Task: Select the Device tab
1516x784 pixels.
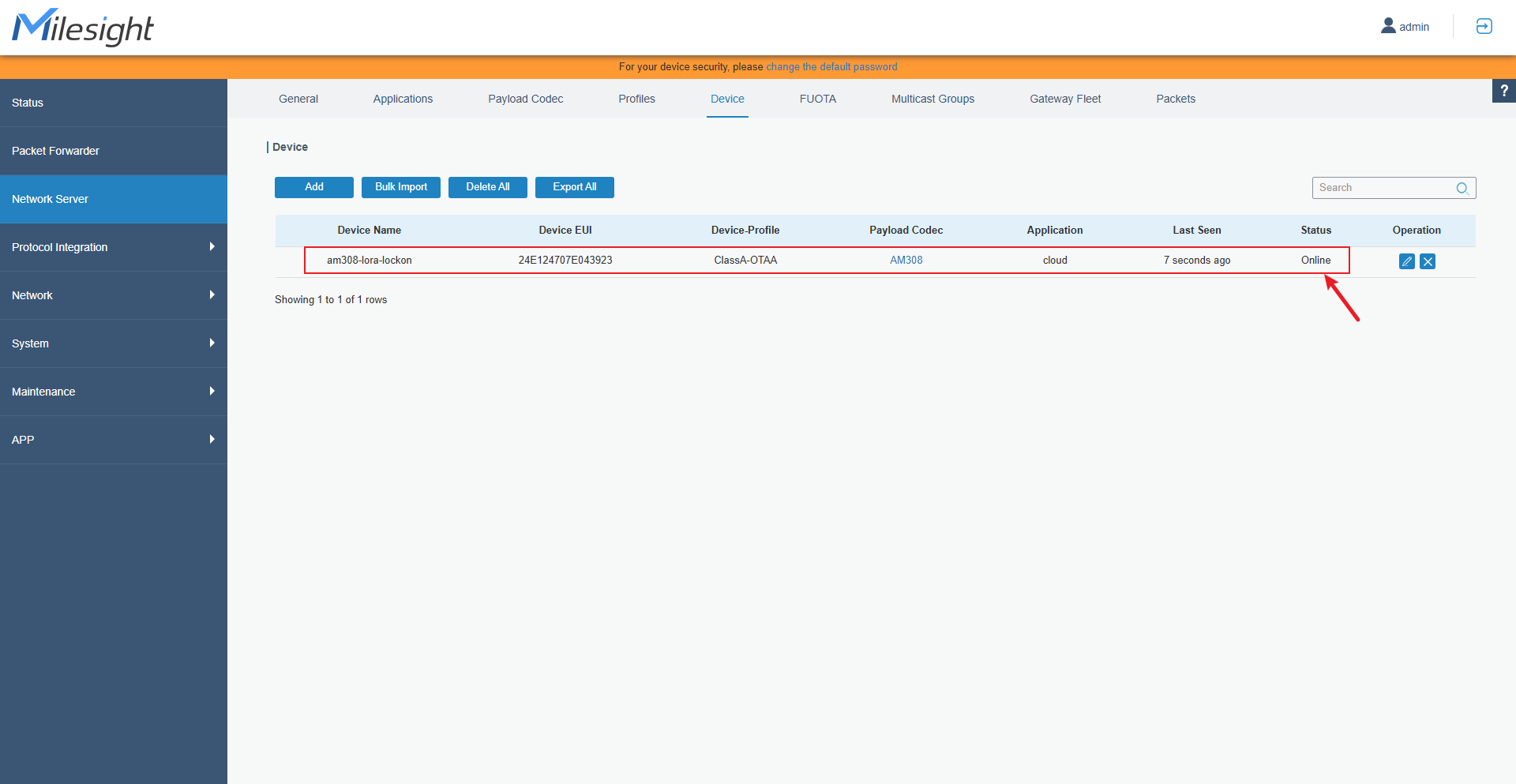Action: coord(727,99)
